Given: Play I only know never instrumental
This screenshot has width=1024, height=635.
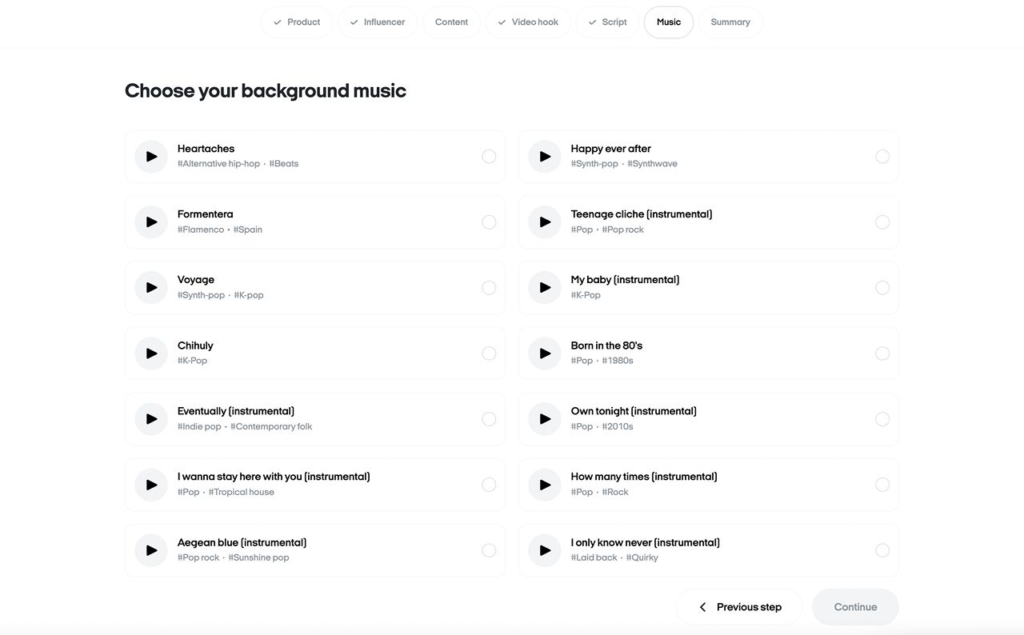Looking at the screenshot, I should (x=544, y=550).
